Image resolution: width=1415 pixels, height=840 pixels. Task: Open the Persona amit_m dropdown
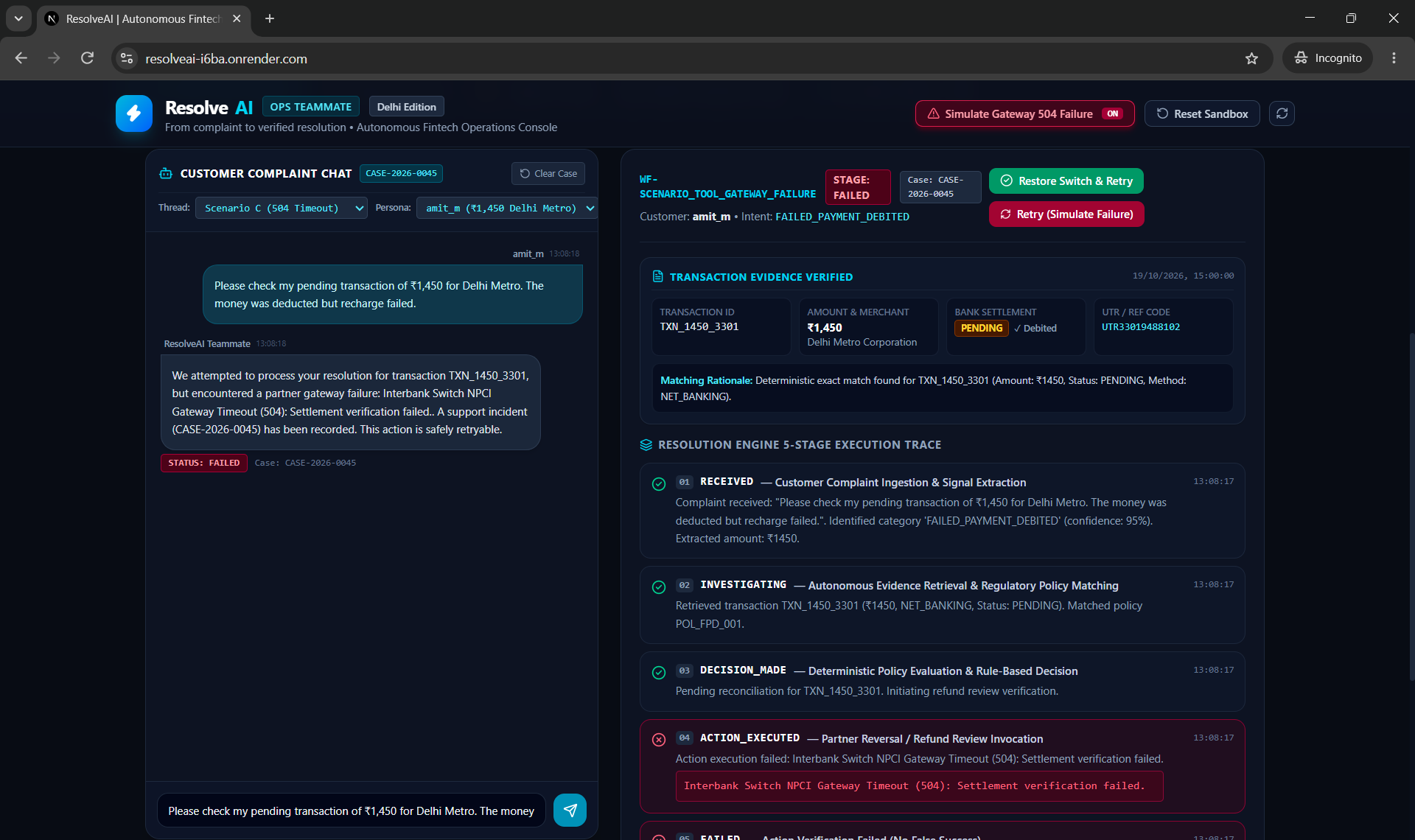(508, 208)
